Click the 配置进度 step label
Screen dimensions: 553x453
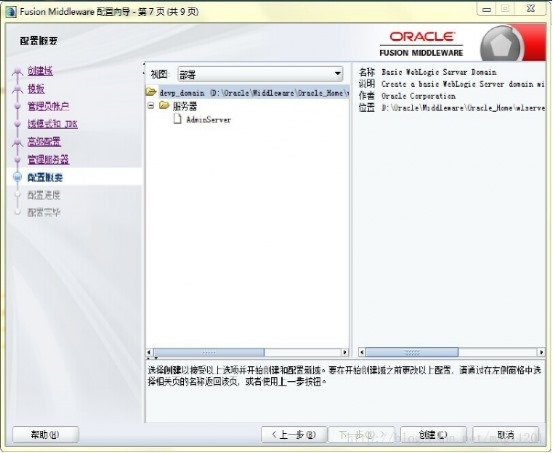[x=44, y=195]
